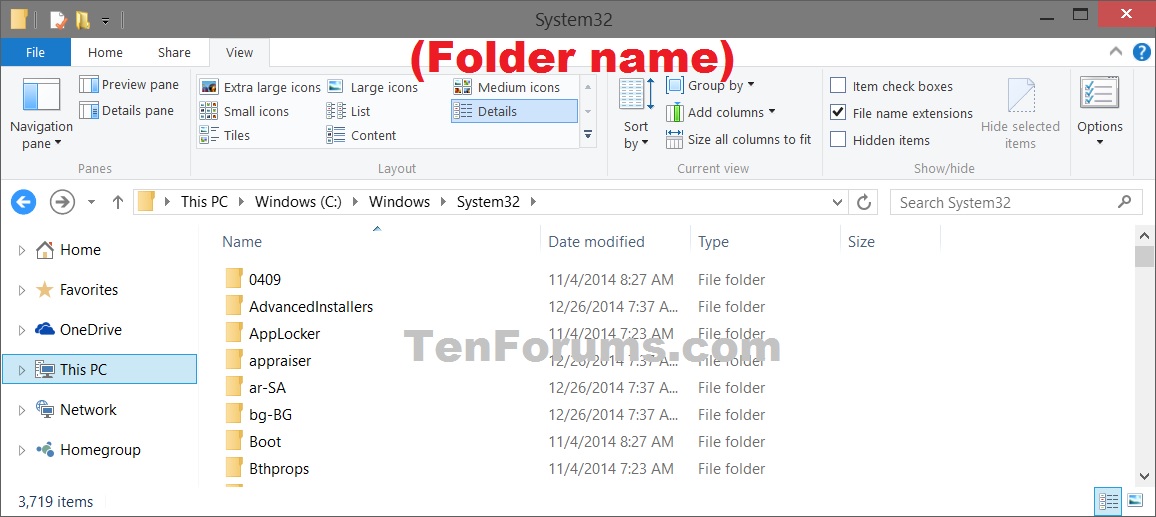
Task: Open folder Options
Action: (1099, 113)
